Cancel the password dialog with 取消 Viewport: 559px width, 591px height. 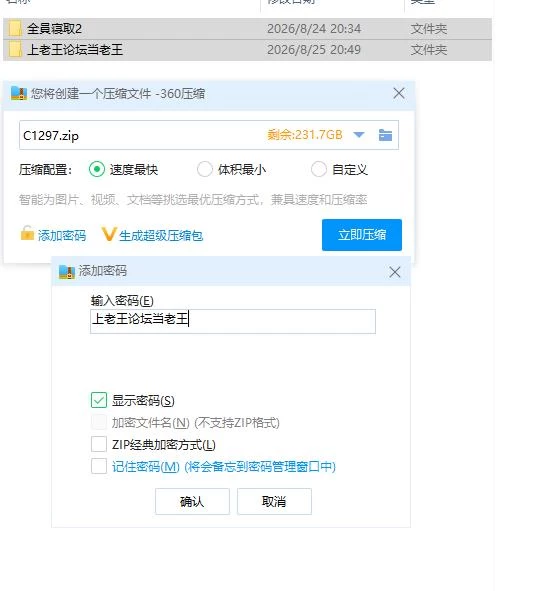point(274,501)
